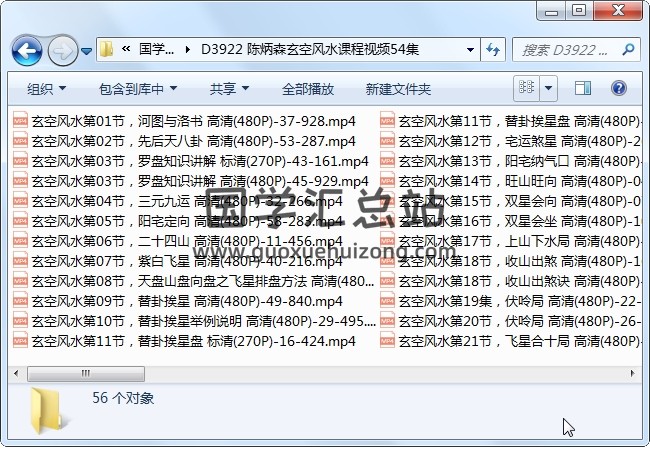
Task: Select file 玄空风水第04节，三元九运
Action: pyautogui.click(x=178, y=201)
